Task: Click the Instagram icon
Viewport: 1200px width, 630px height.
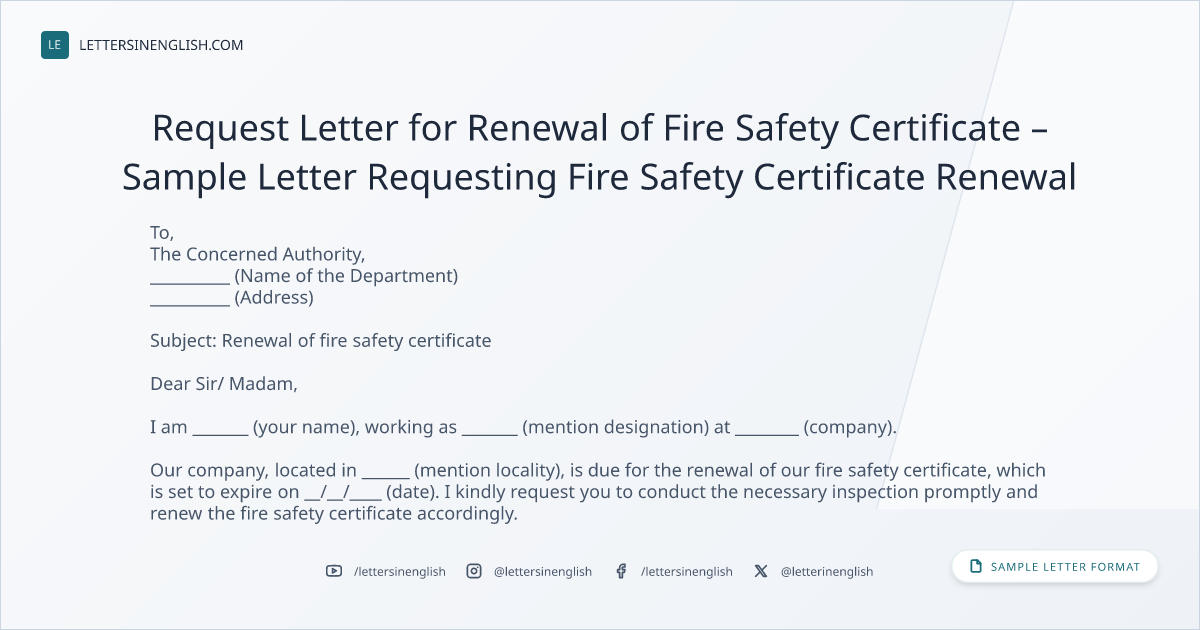Action: 474,571
